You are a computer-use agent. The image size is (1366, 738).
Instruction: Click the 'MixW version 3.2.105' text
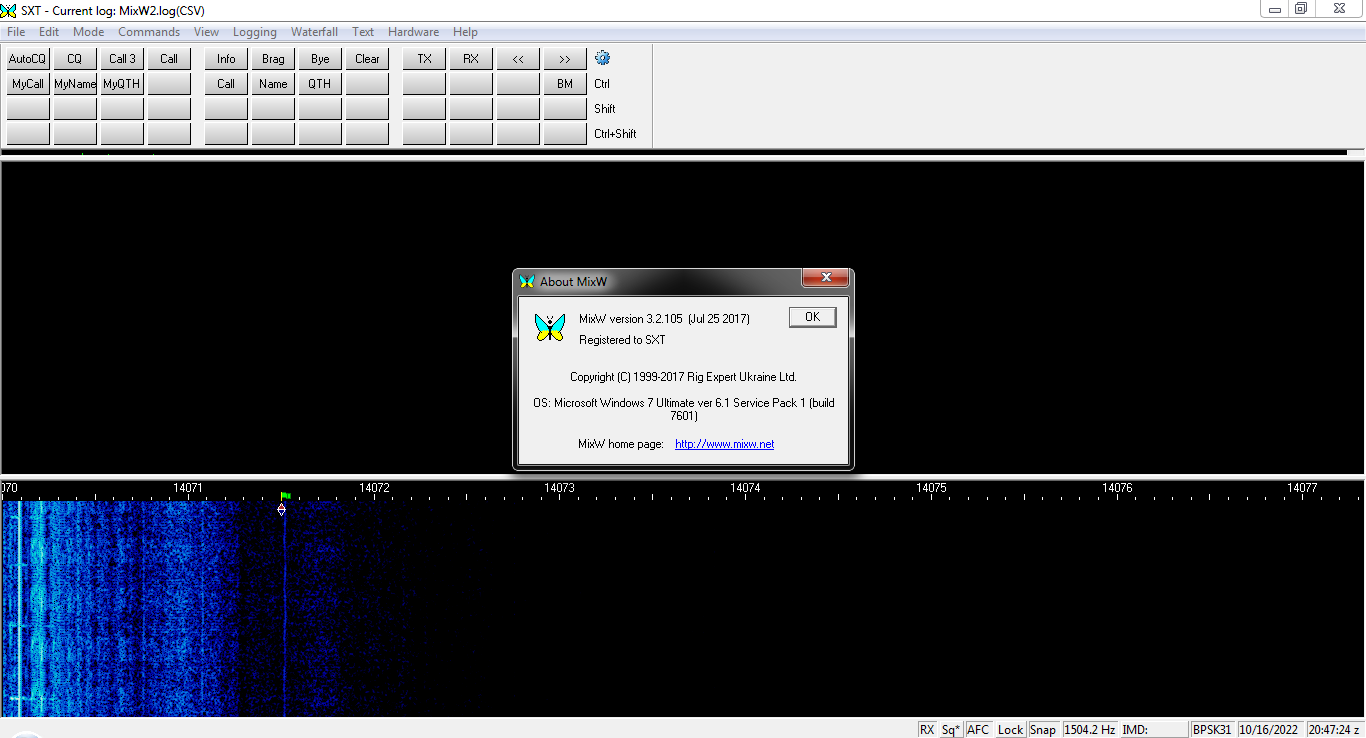(631, 319)
